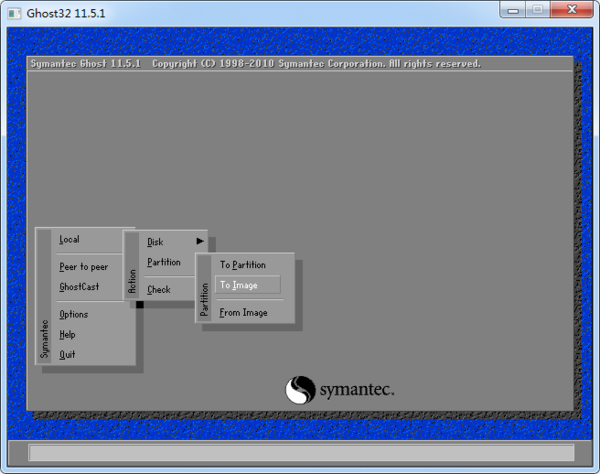Select Peer to peer menu entry
The image size is (600, 474).
point(83,267)
